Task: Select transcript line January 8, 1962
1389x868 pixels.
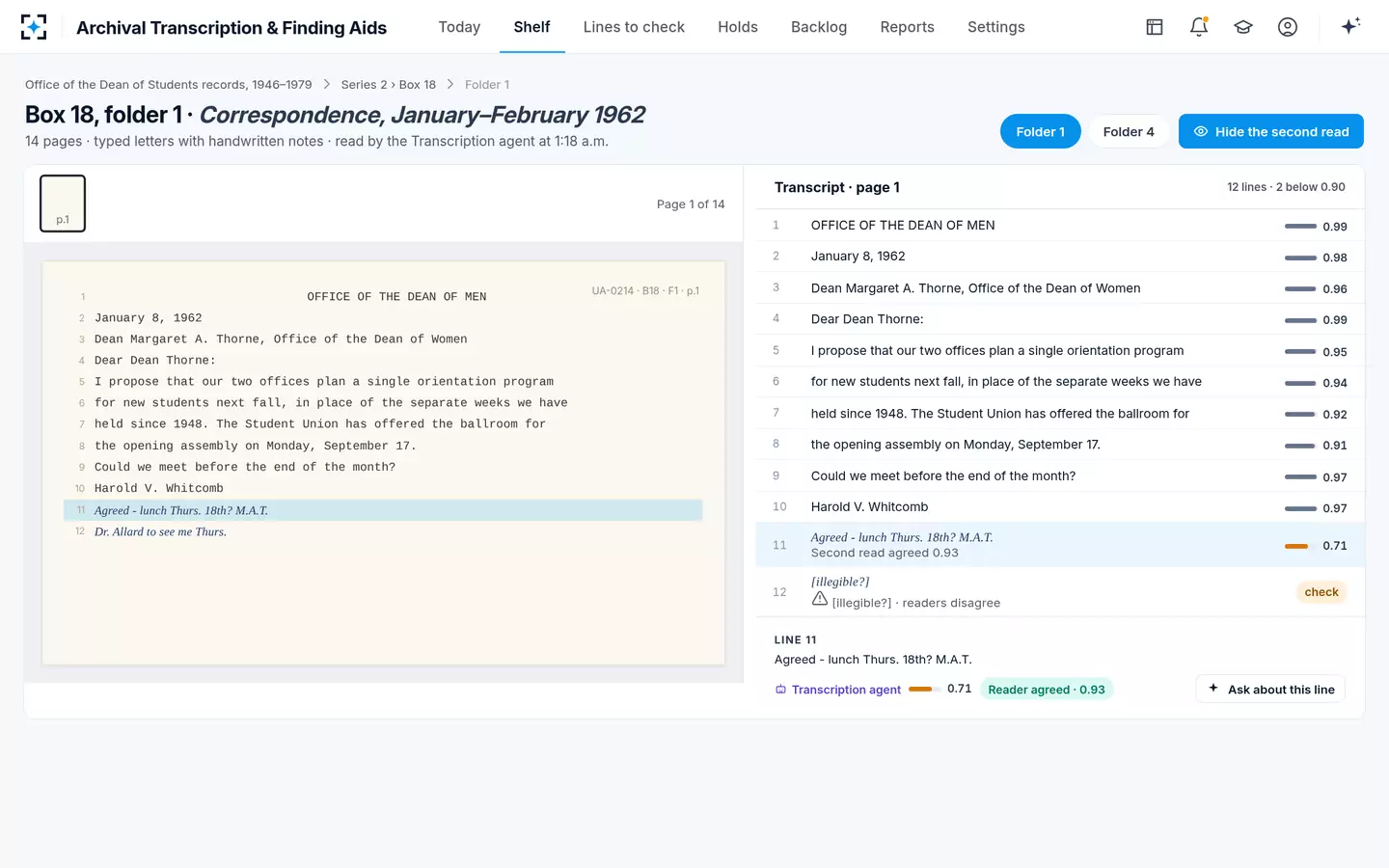Action: tap(1060, 257)
